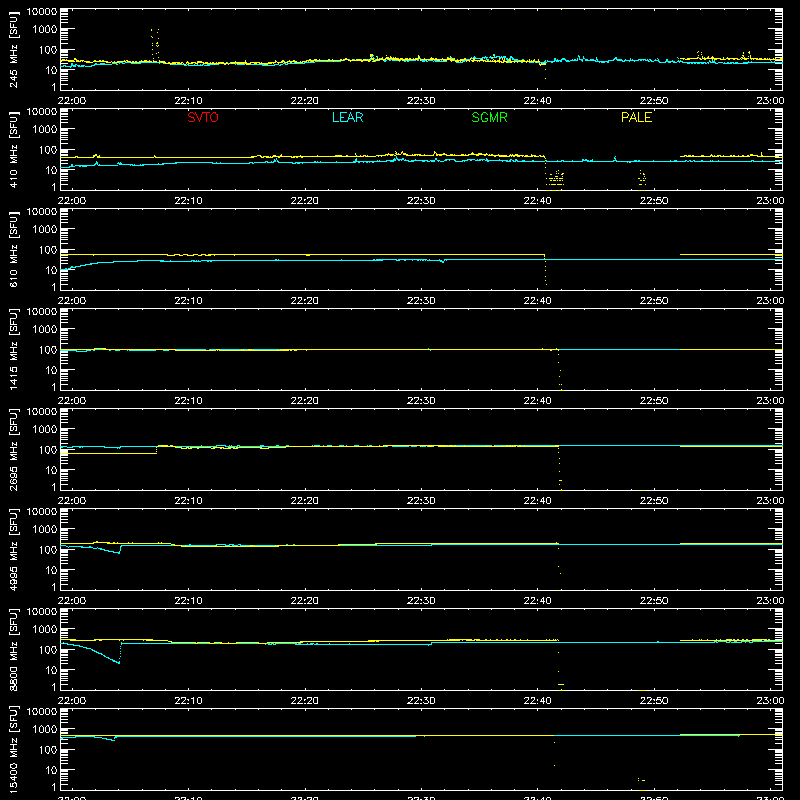Click the 100 tick on 610 MHz axis

pos(48,250)
